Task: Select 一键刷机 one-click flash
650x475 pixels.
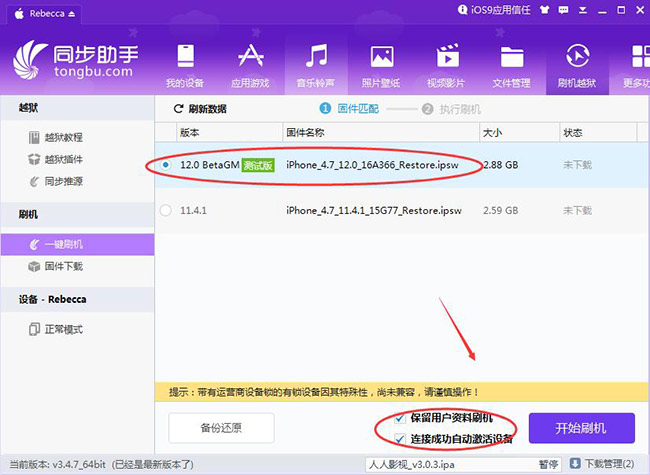Action: click(78, 244)
